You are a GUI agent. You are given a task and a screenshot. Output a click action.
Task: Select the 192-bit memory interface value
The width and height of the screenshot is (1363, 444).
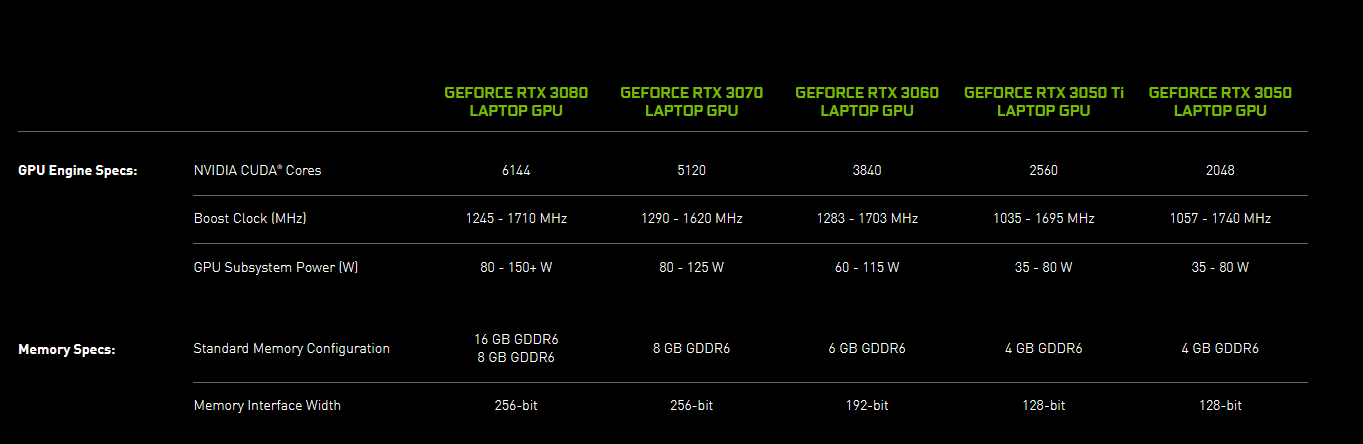[x=867, y=405]
